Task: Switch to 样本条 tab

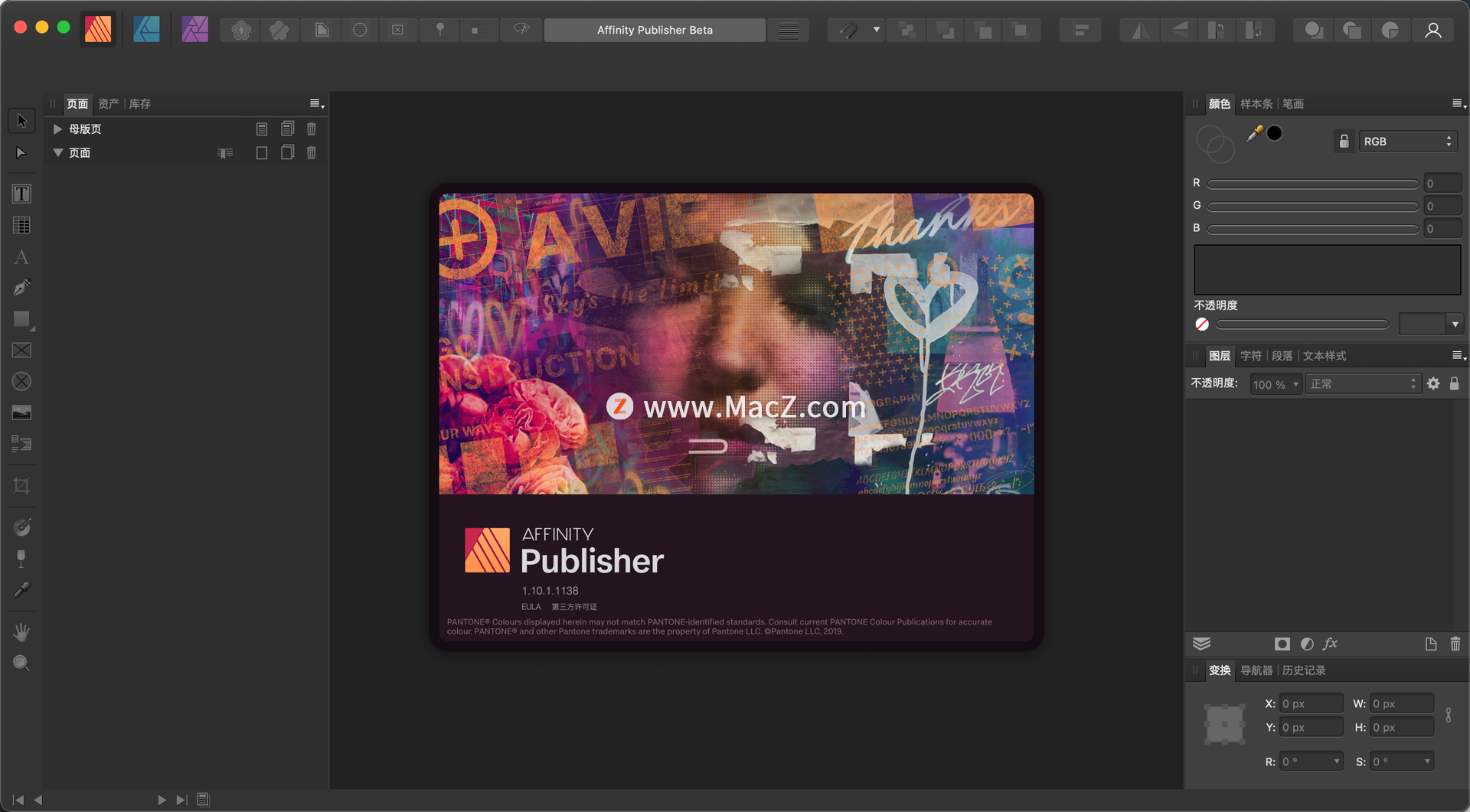Action: [1256, 104]
